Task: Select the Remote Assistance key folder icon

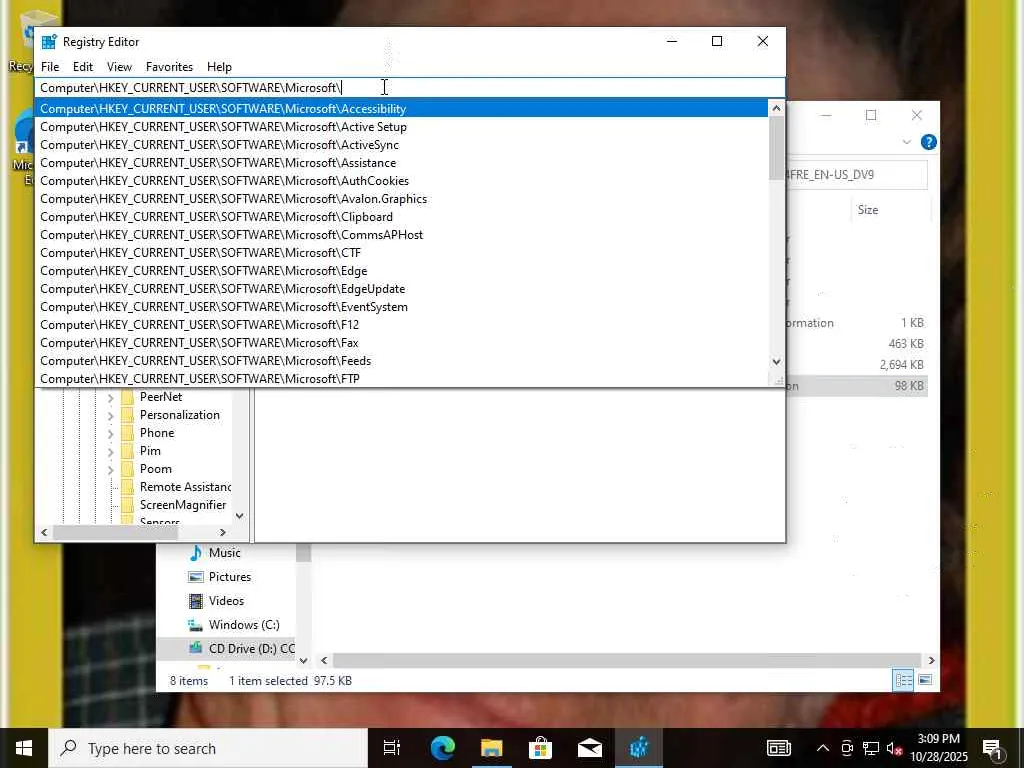Action: point(127,487)
